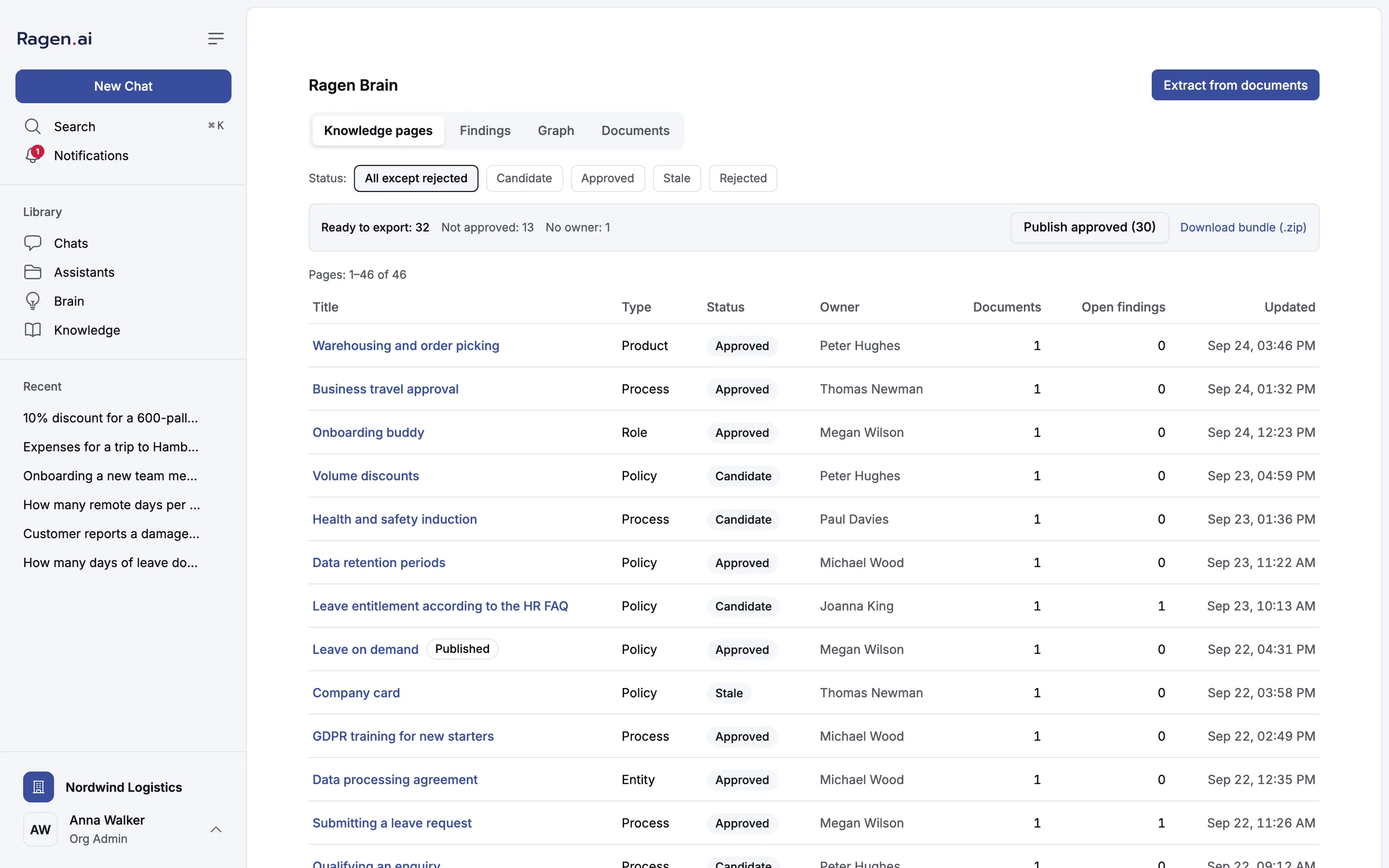
Task: Click the Title column header
Action: click(x=325, y=307)
